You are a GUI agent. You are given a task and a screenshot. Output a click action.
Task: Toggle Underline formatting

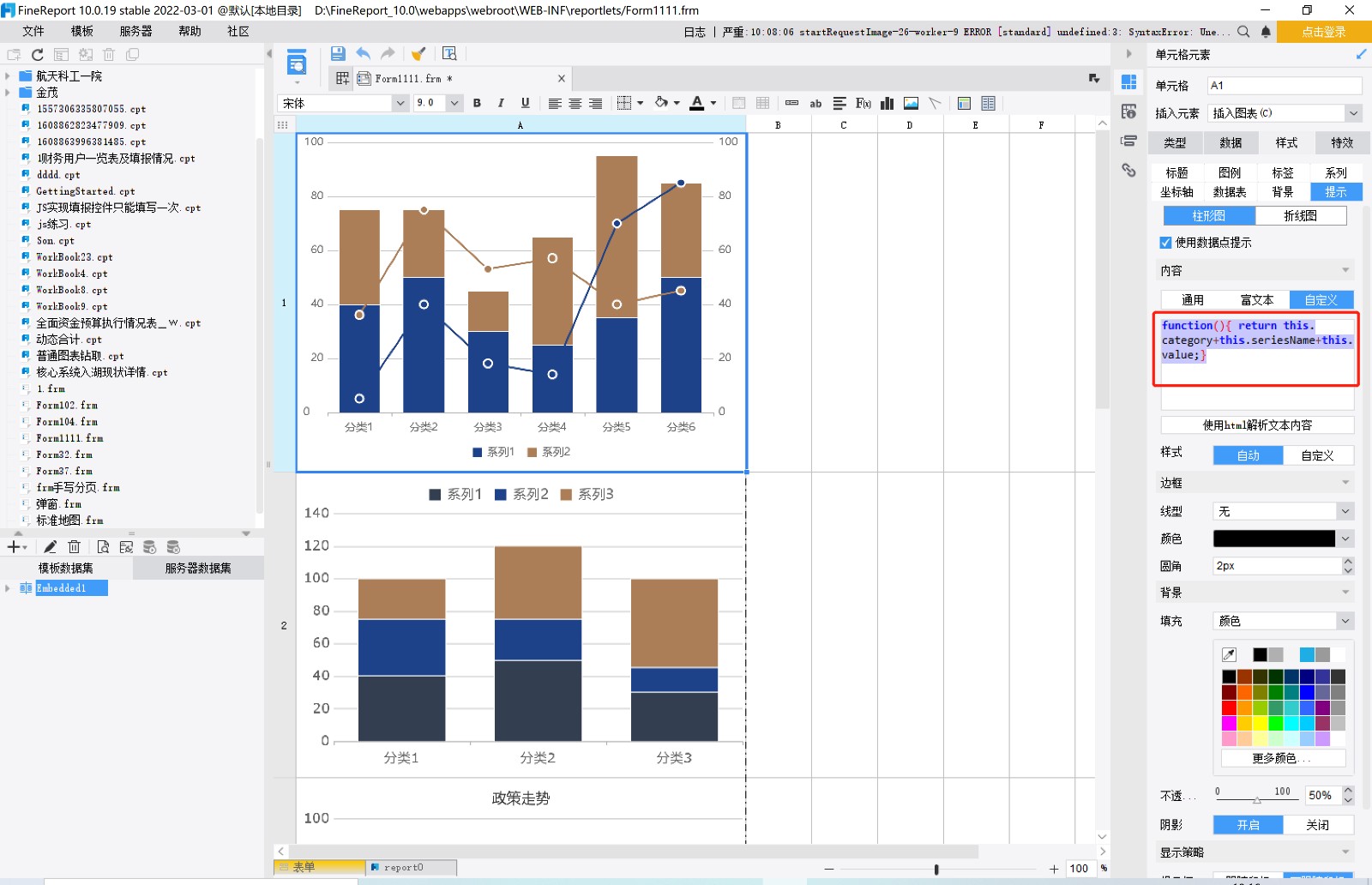point(525,103)
